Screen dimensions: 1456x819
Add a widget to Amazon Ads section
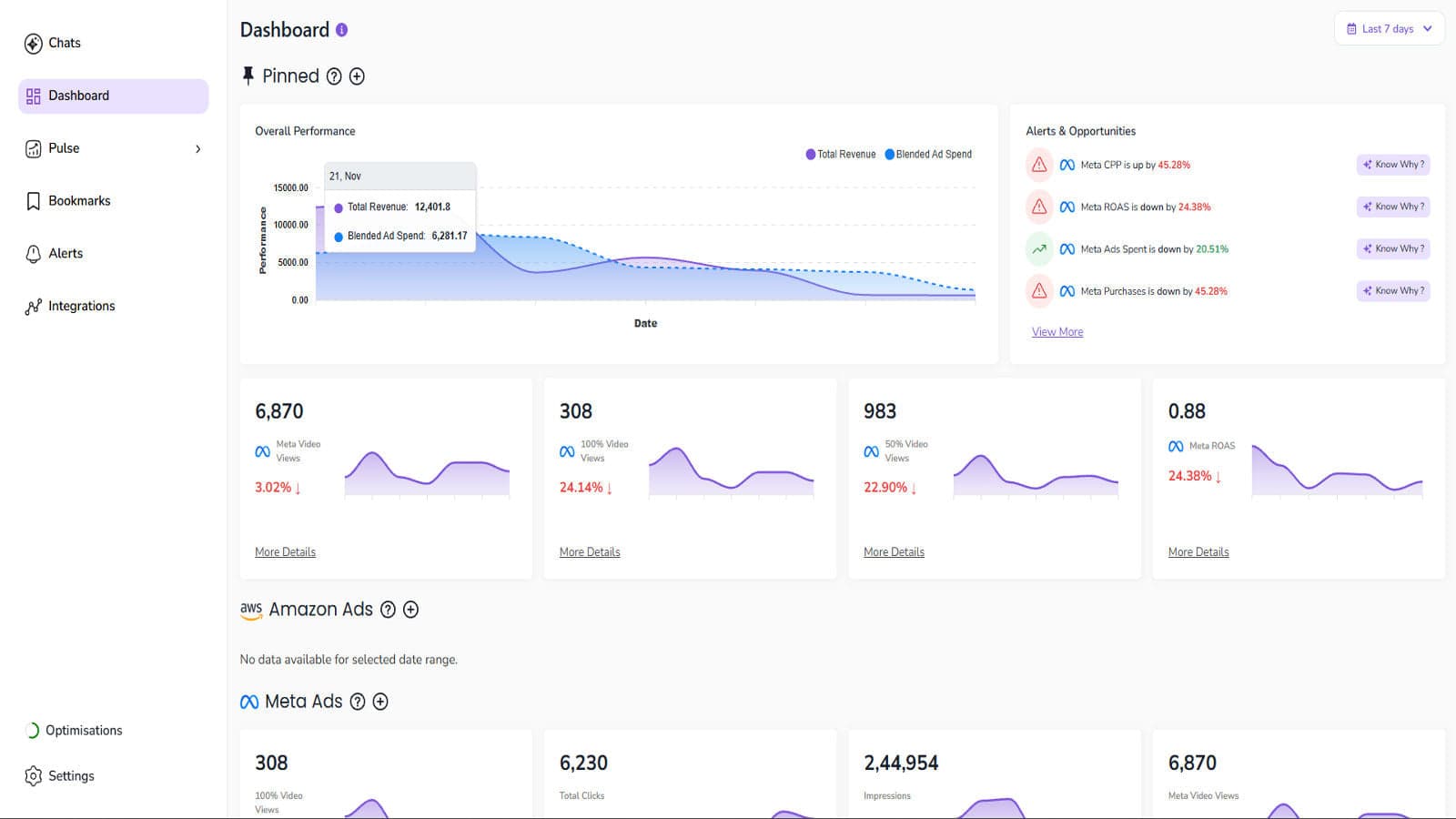coord(410,610)
